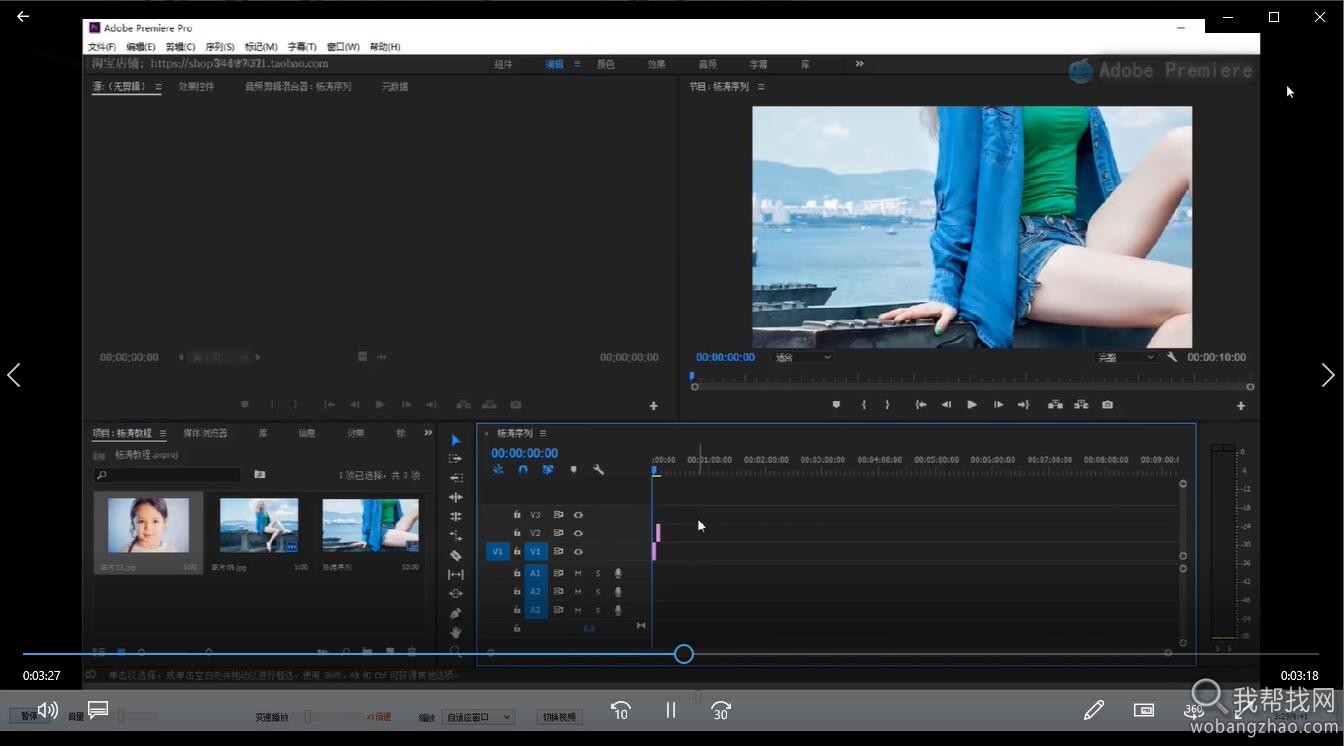Open Program monitor button editor plus
This screenshot has width=1344, height=746.
click(1241, 406)
